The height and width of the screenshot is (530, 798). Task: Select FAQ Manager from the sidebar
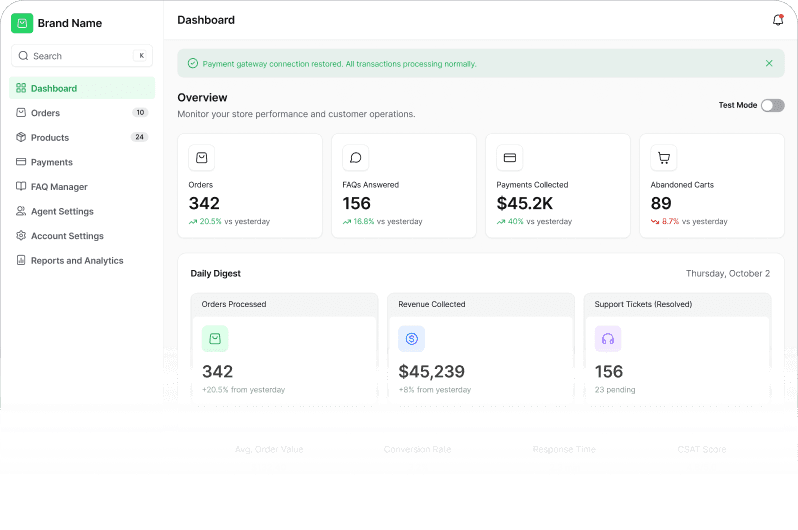[59, 187]
